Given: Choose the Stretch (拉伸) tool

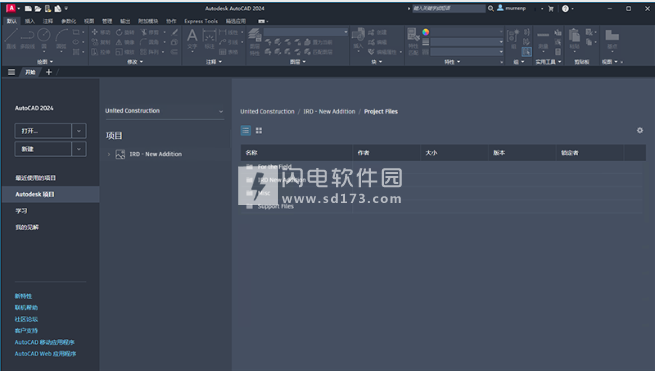Looking at the screenshot, I should click(x=101, y=52).
